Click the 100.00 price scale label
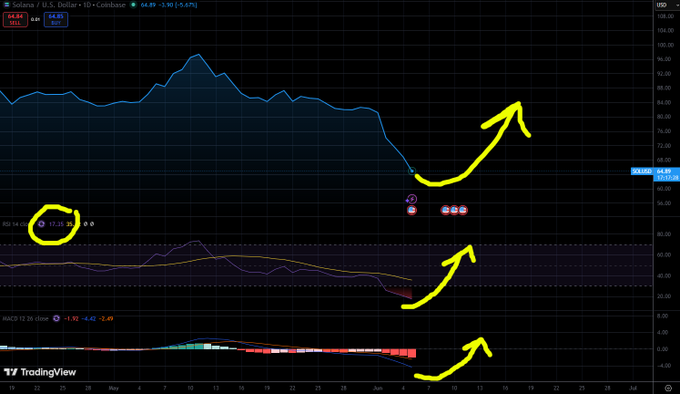680x394 pixels. (665, 45)
